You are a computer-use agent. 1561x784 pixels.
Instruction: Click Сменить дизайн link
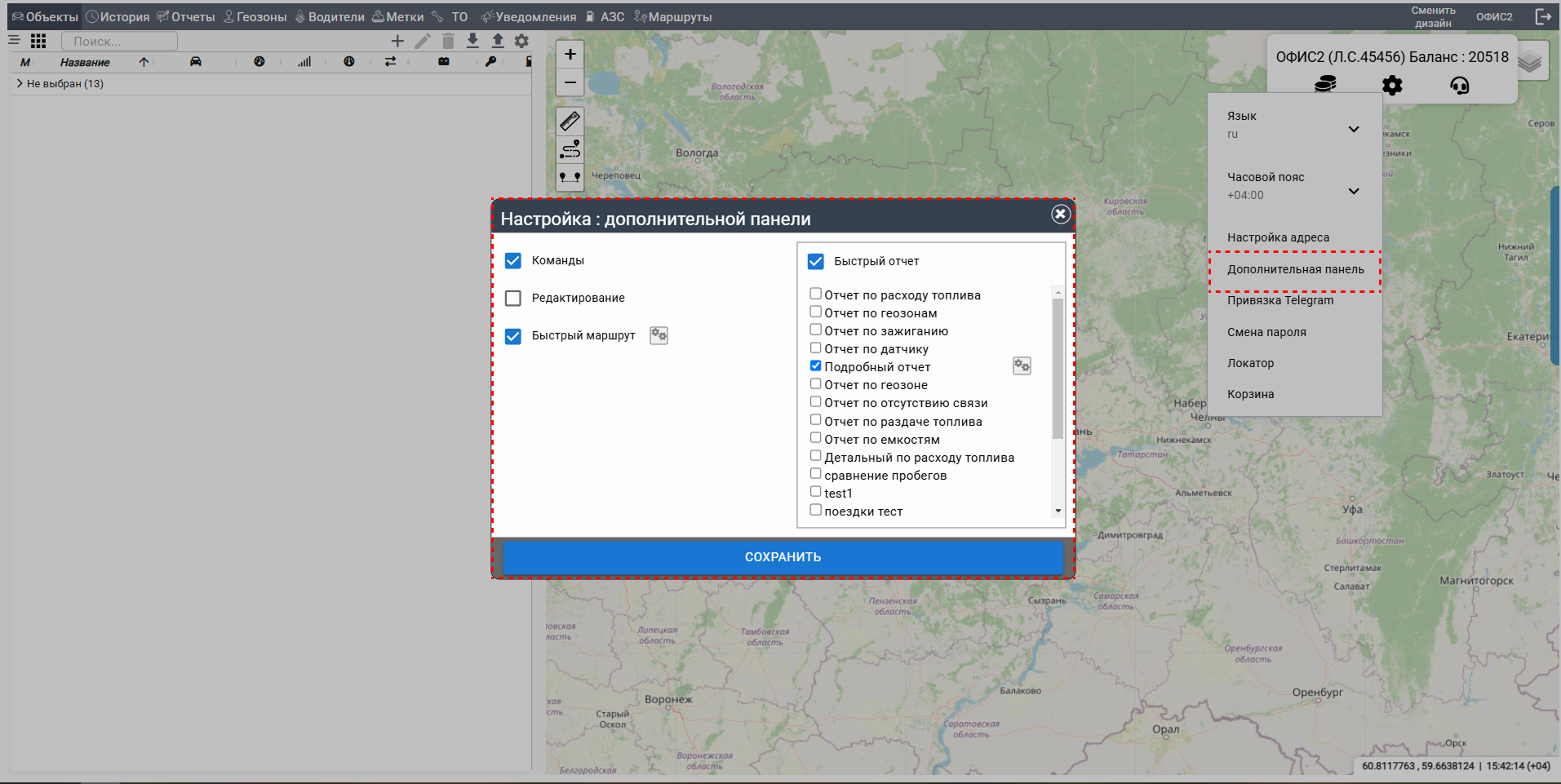(1433, 16)
